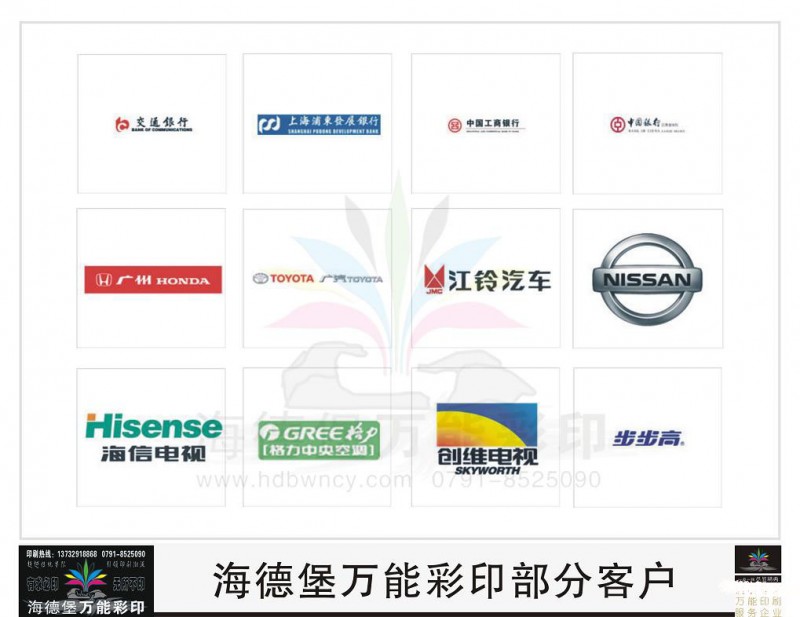The width and height of the screenshot is (800, 617).
Task: Click the title 海德堡万能彩印部分客户
Action: click(443, 580)
